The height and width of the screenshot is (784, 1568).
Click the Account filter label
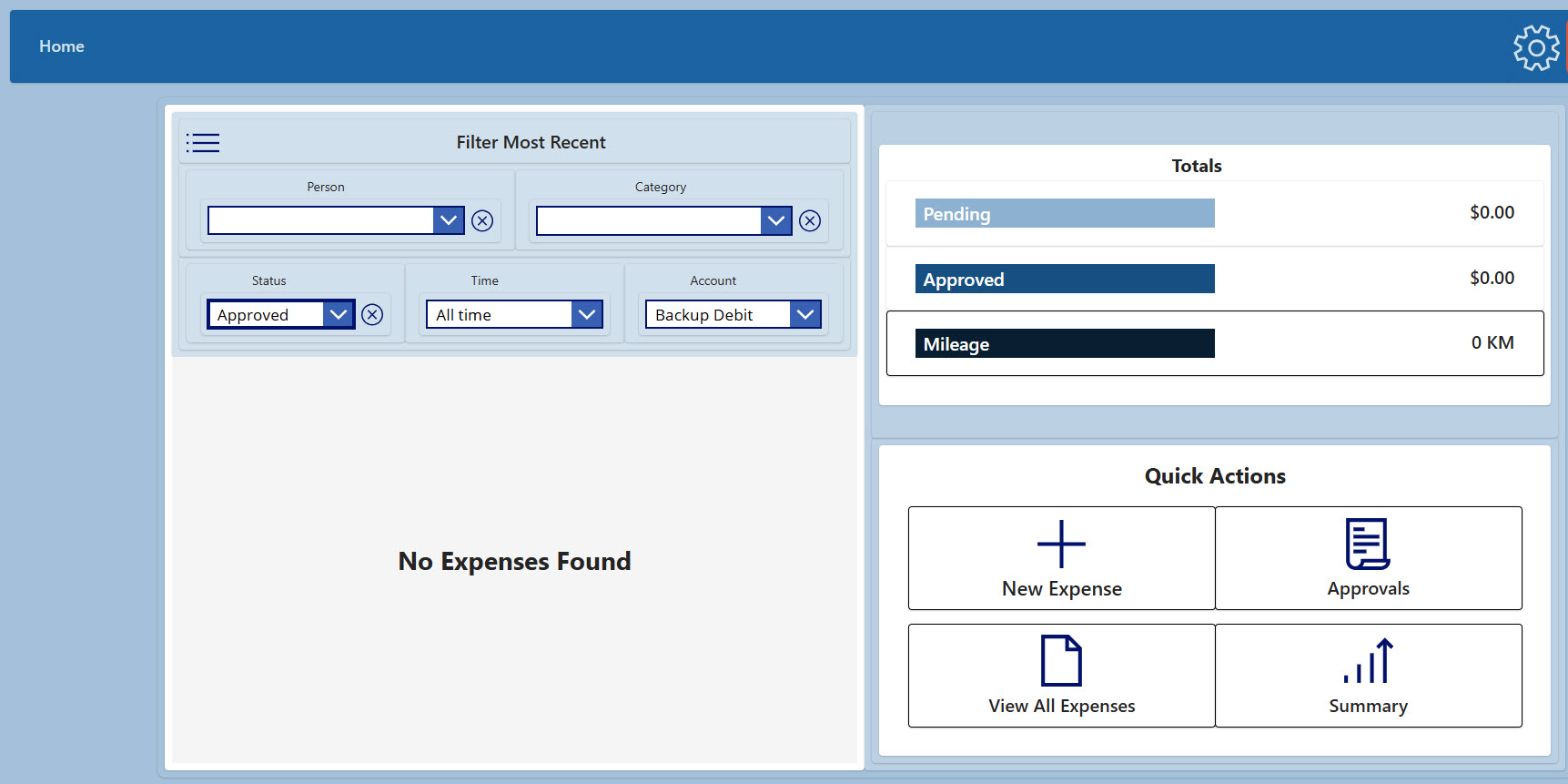pos(713,280)
